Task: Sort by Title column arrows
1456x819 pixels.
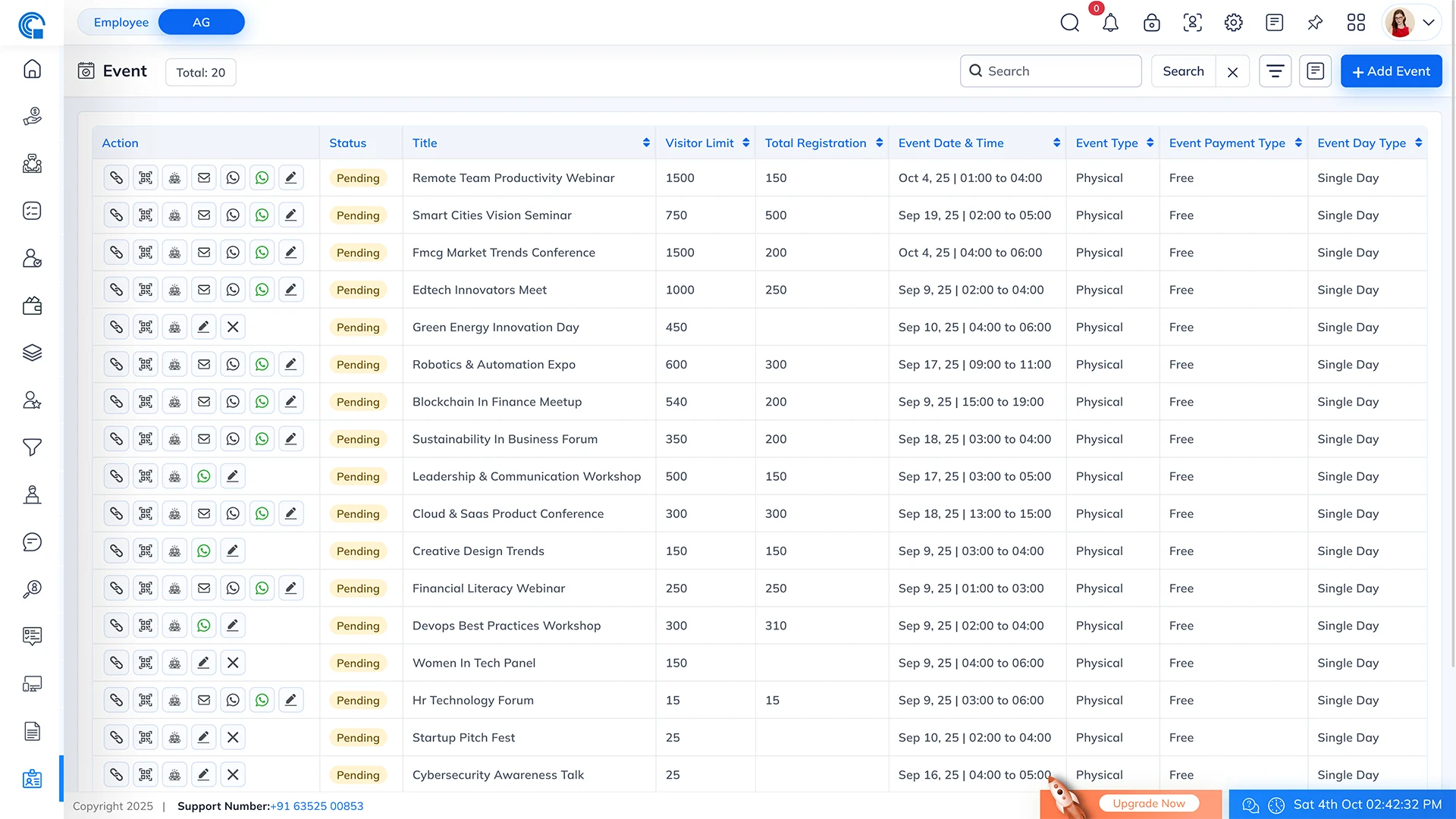Action: pos(646,143)
